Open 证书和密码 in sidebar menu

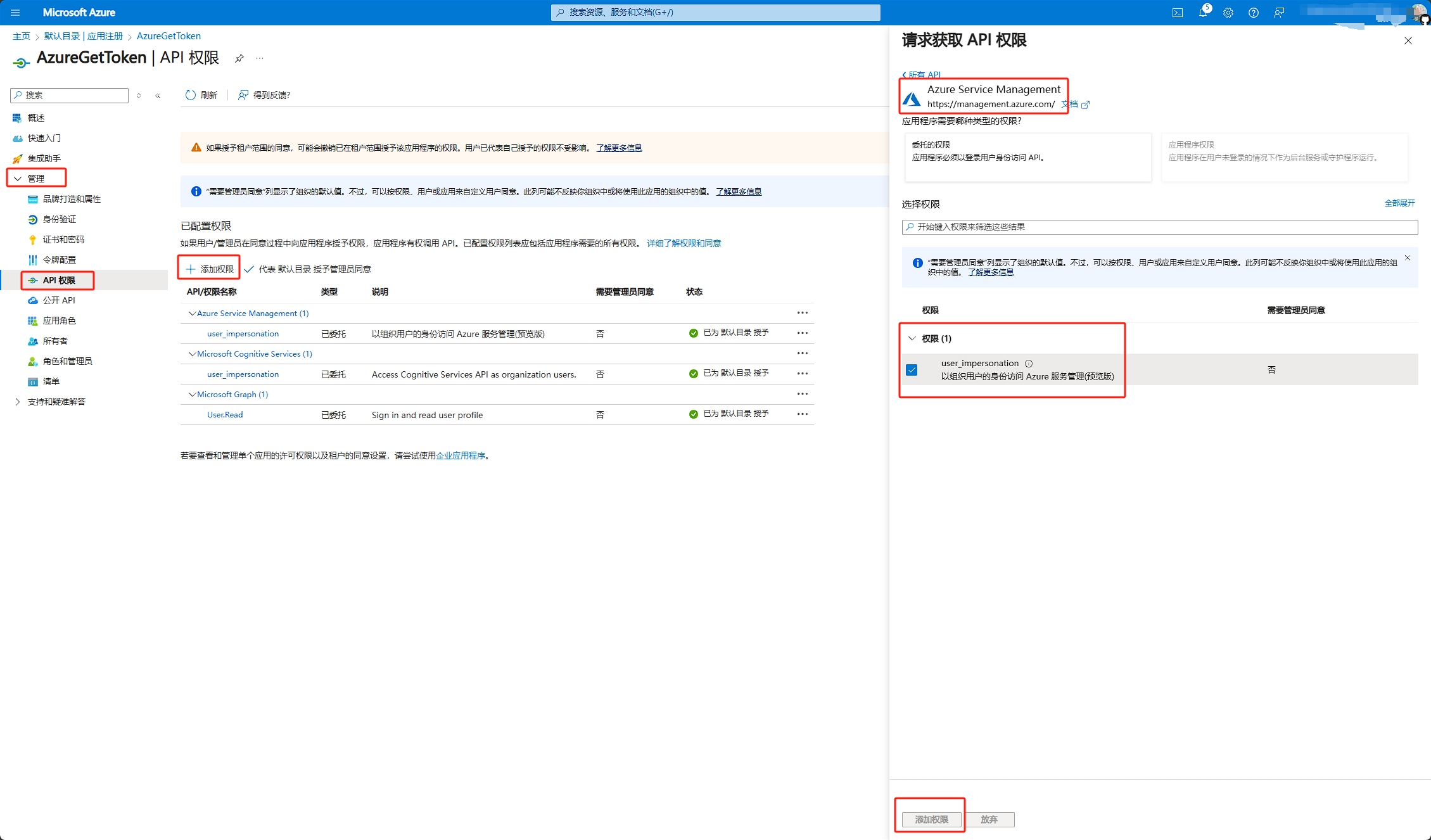pyautogui.click(x=63, y=239)
